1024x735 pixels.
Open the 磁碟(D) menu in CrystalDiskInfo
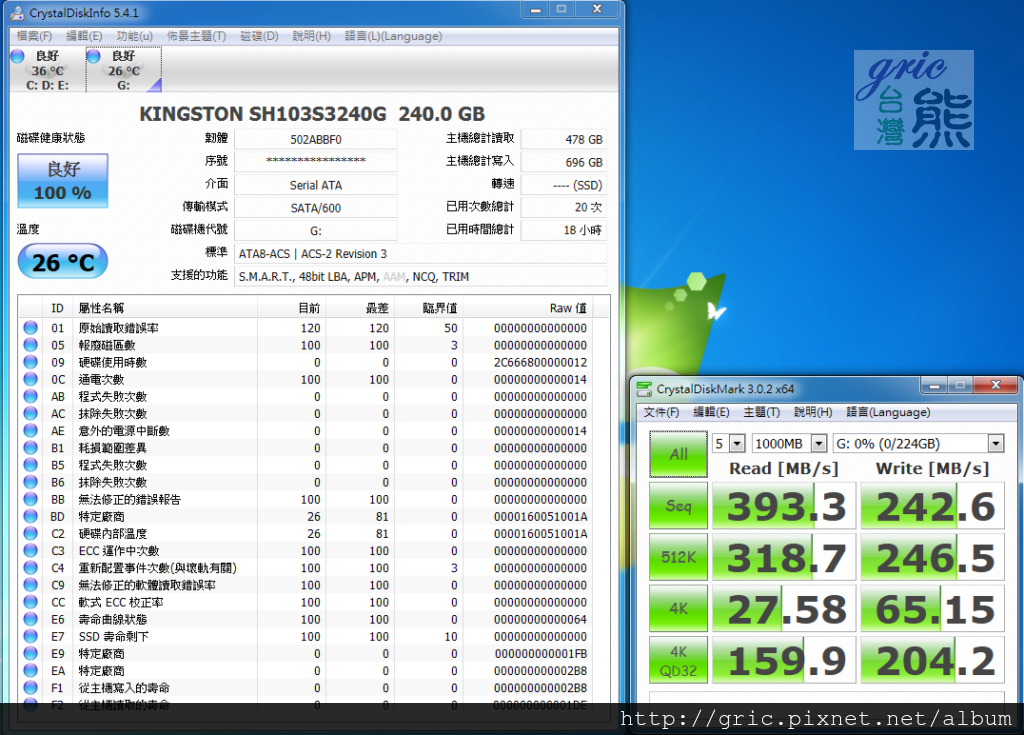259,36
